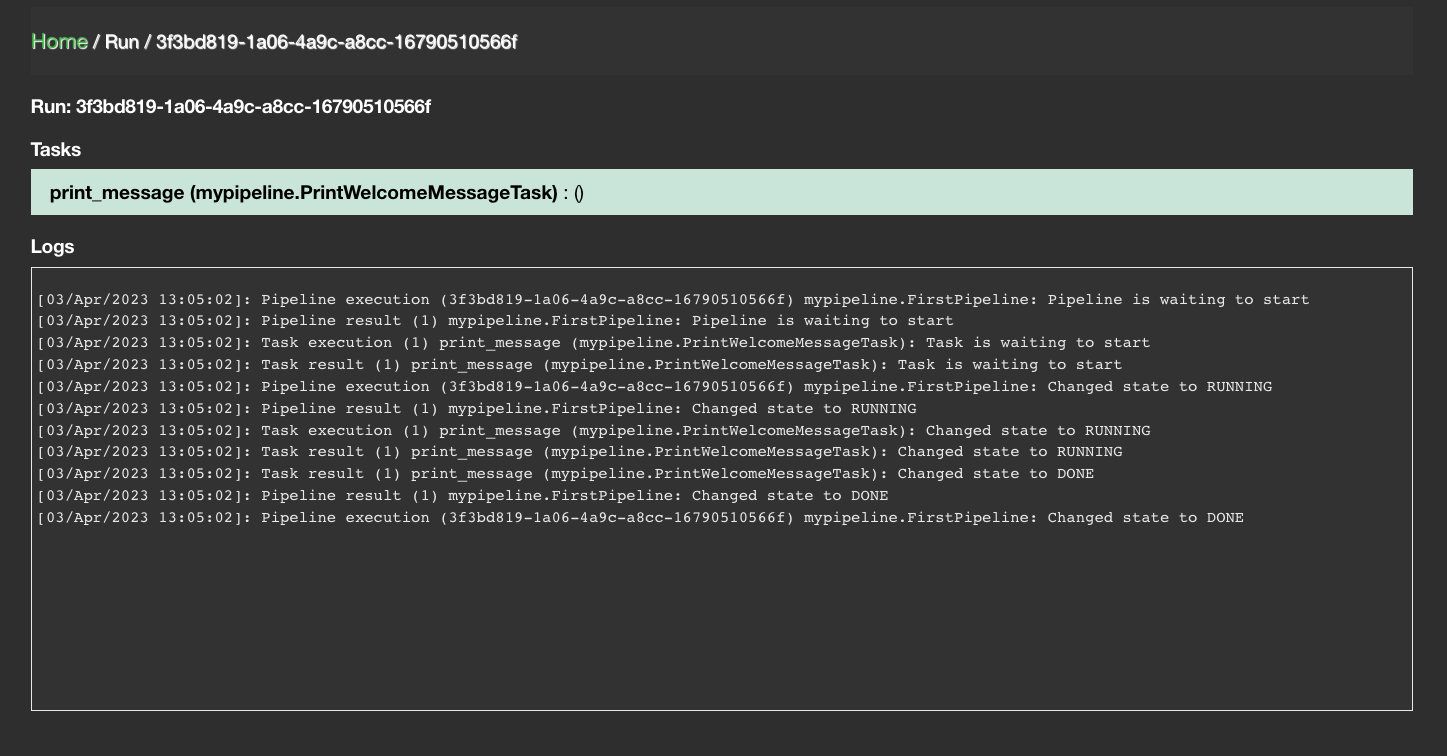Image resolution: width=1447 pixels, height=756 pixels.
Task: Select log line 'Task result: Task is waiting to start'
Action: [x=580, y=365]
